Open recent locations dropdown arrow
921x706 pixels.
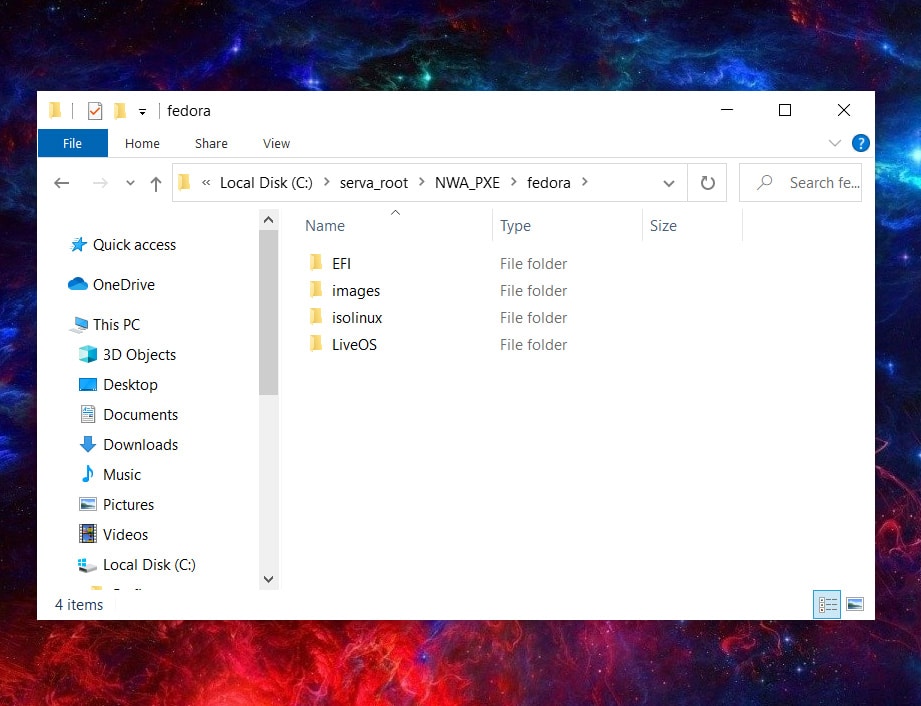(x=130, y=183)
